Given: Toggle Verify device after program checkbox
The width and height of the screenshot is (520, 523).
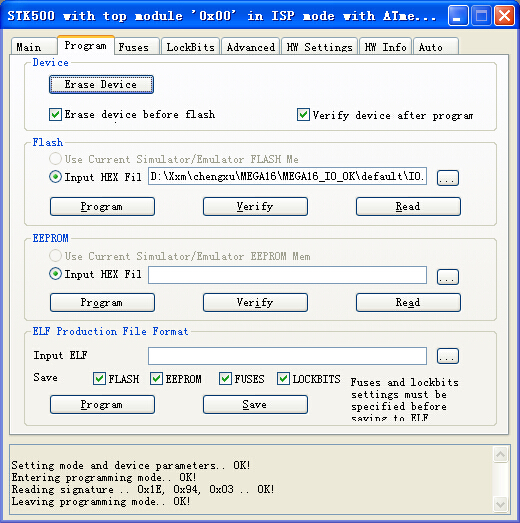Looking at the screenshot, I should tap(303, 115).
